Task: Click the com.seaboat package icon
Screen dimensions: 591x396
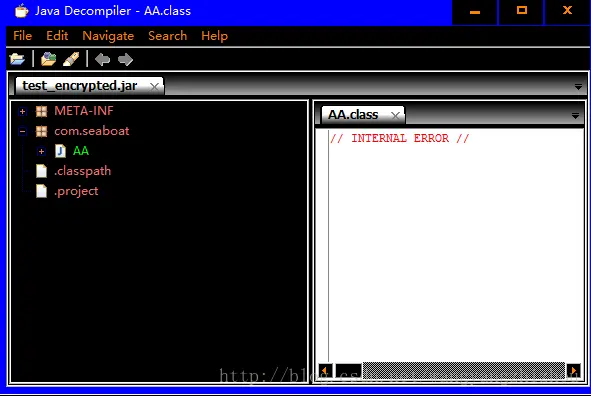Action: pos(41,131)
